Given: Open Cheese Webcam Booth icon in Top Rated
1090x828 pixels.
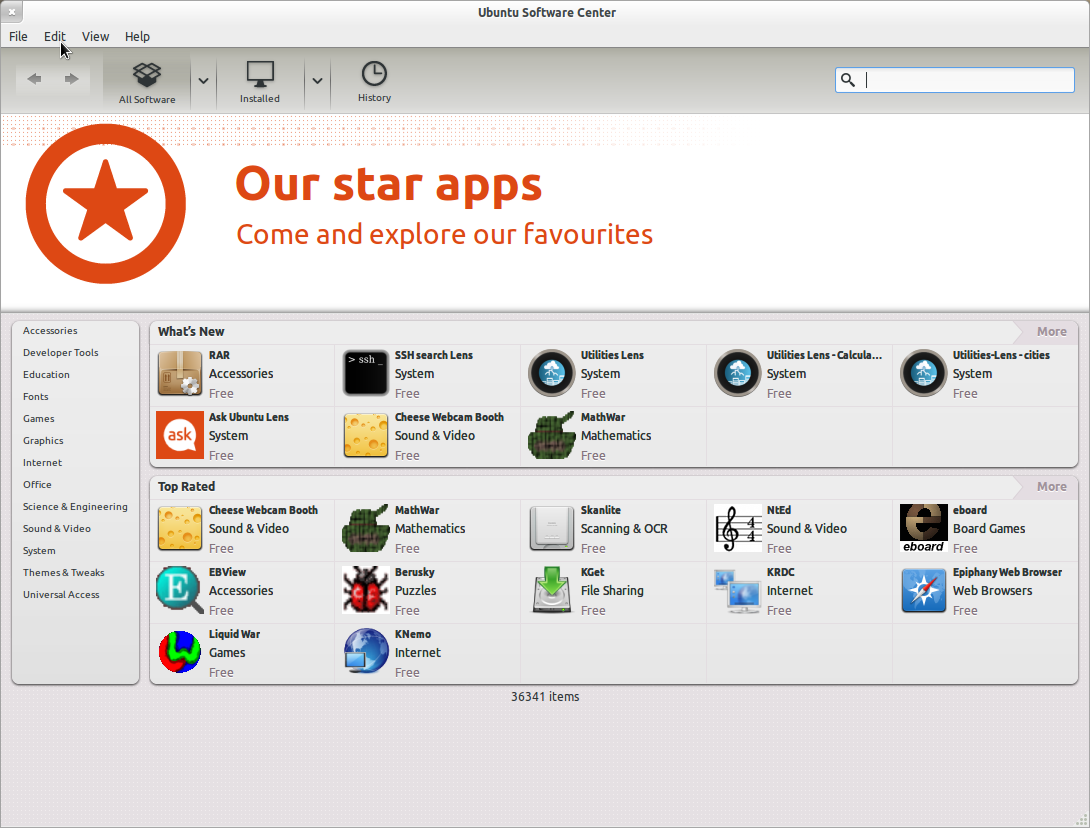Looking at the screenshot, I should click(180, 528).
